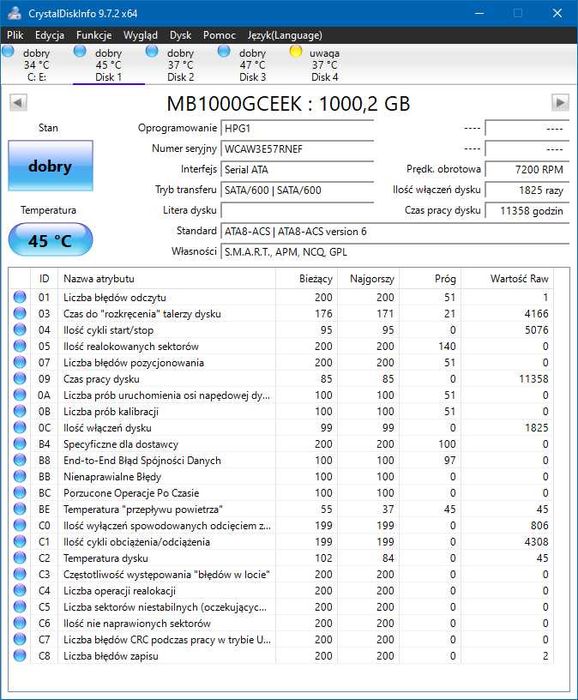Screen dimensions: 578x700
Task: Open the Funkcje menu
Action: point(94,35)
